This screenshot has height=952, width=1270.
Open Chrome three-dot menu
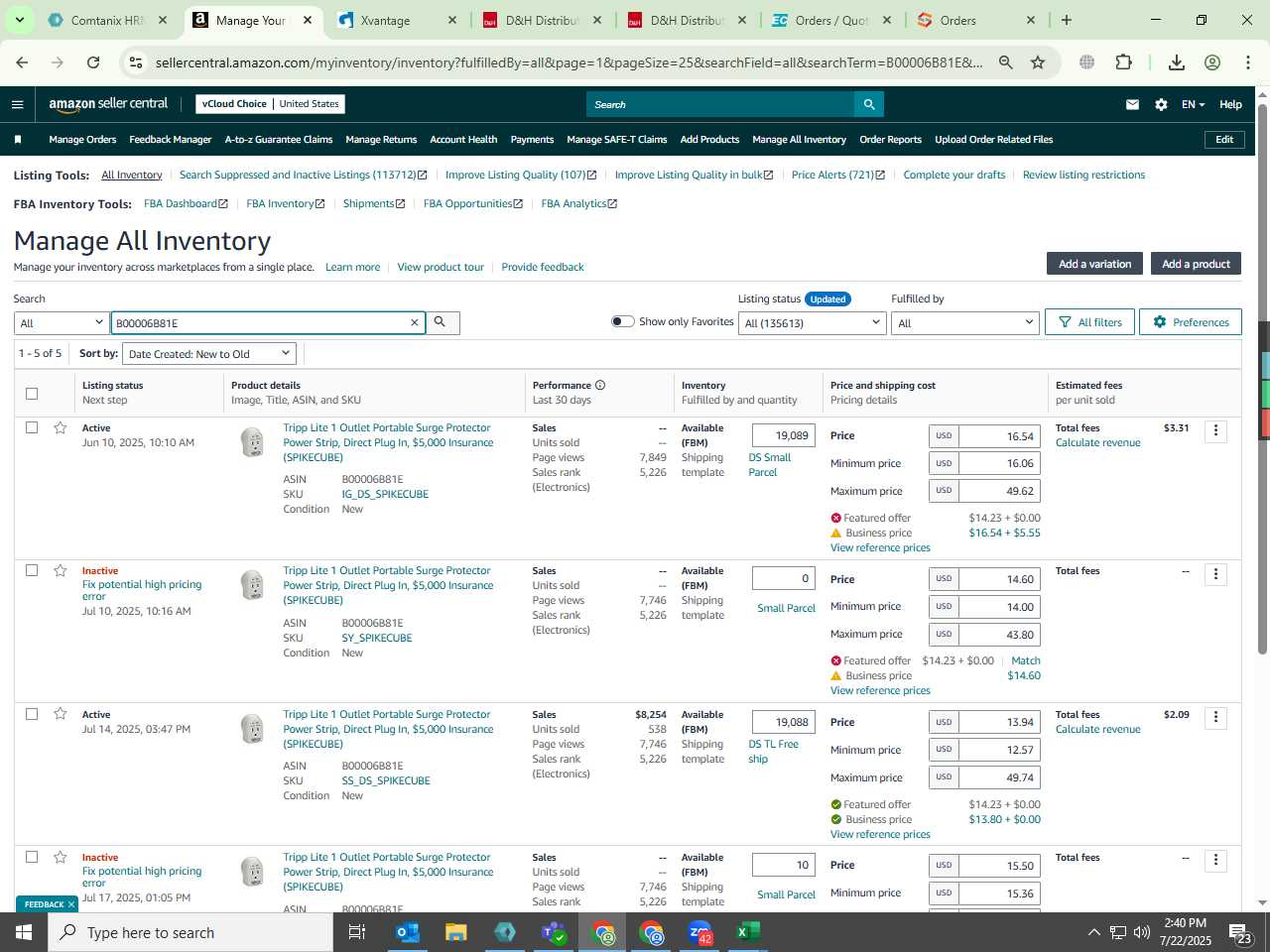pyautogui.click(x=1248, y=62)
